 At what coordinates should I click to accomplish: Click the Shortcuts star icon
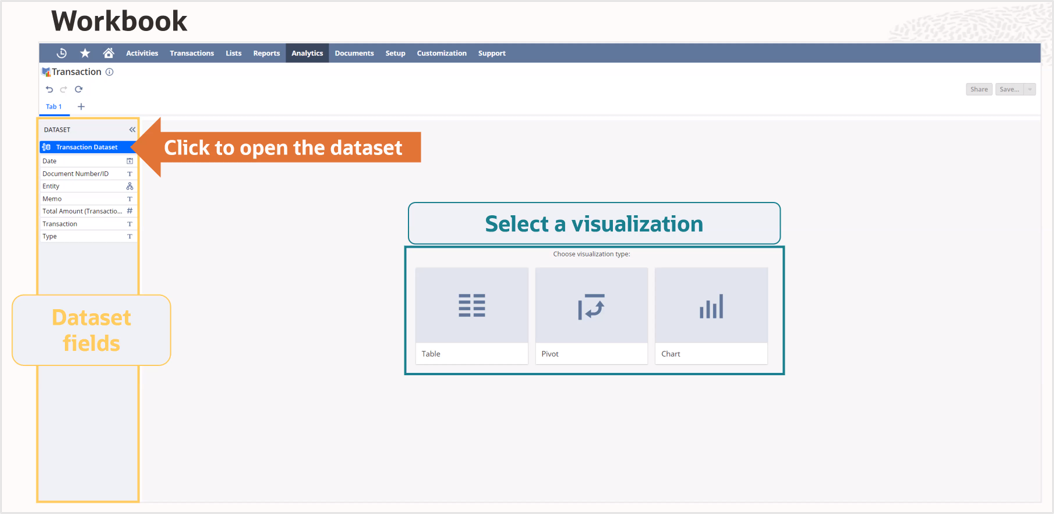click(x=85, y=53)
